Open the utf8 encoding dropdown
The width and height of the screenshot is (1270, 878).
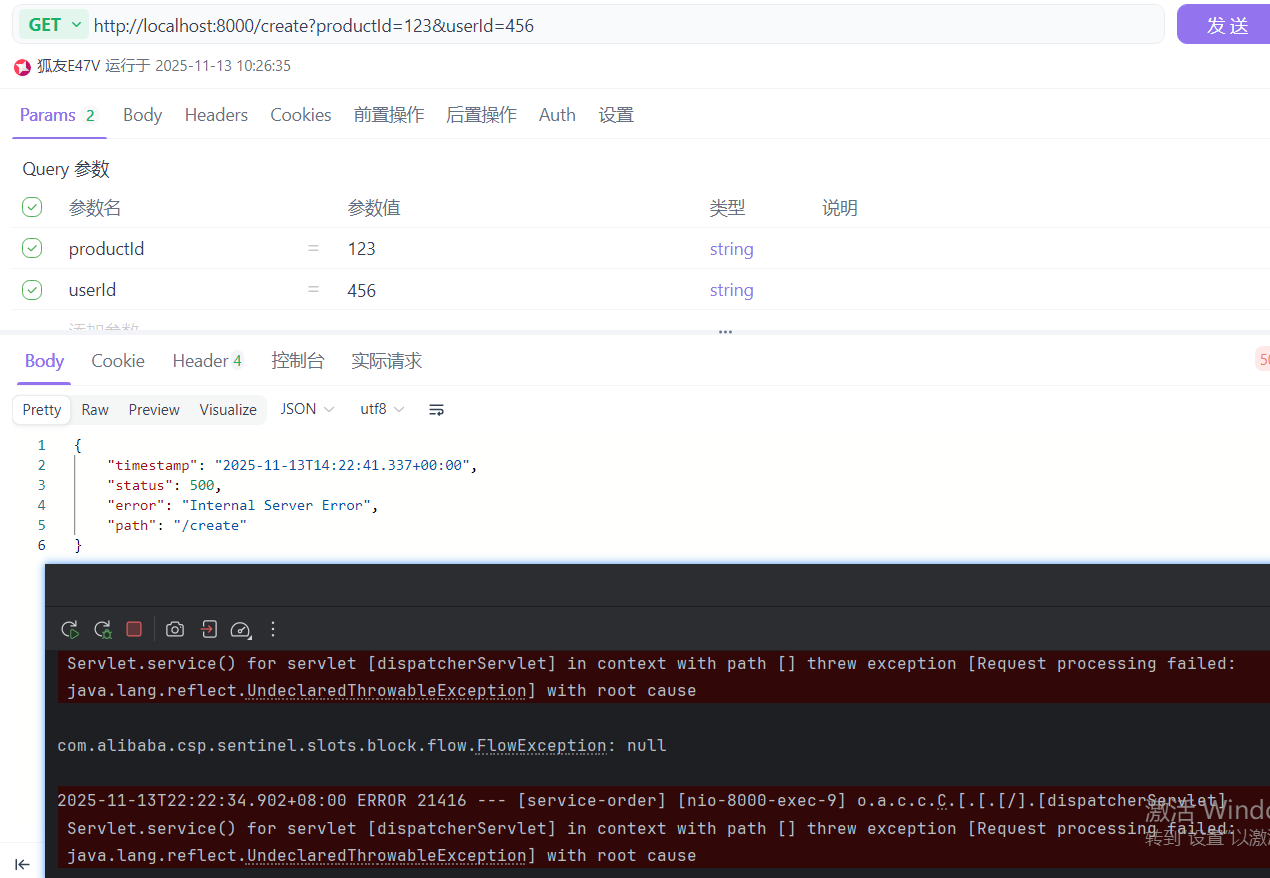(x=382, y=409)
